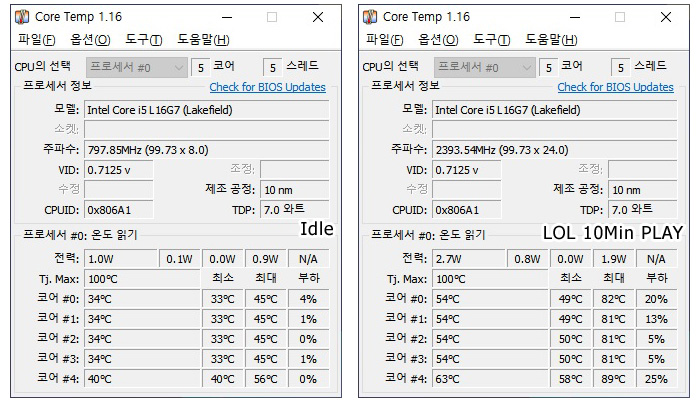
Task: Click Check for BIOS Updates in right window
Action: coord(616,87)
